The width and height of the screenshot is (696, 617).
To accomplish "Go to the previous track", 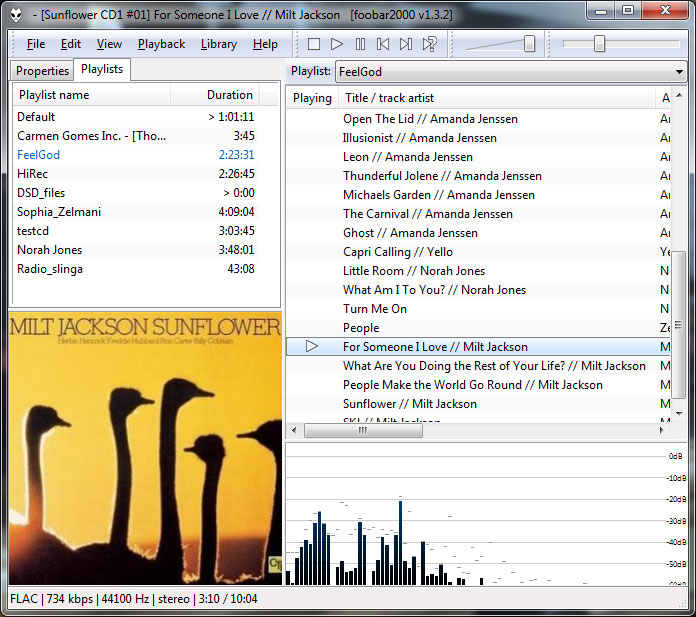I will coord(383,44).
